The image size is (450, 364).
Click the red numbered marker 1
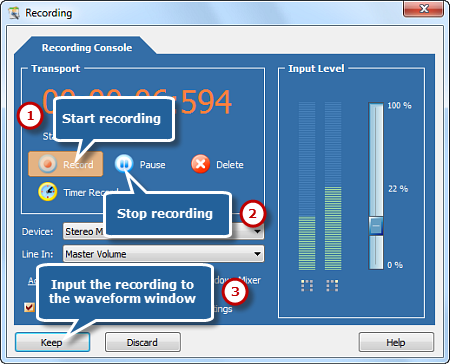30,116
